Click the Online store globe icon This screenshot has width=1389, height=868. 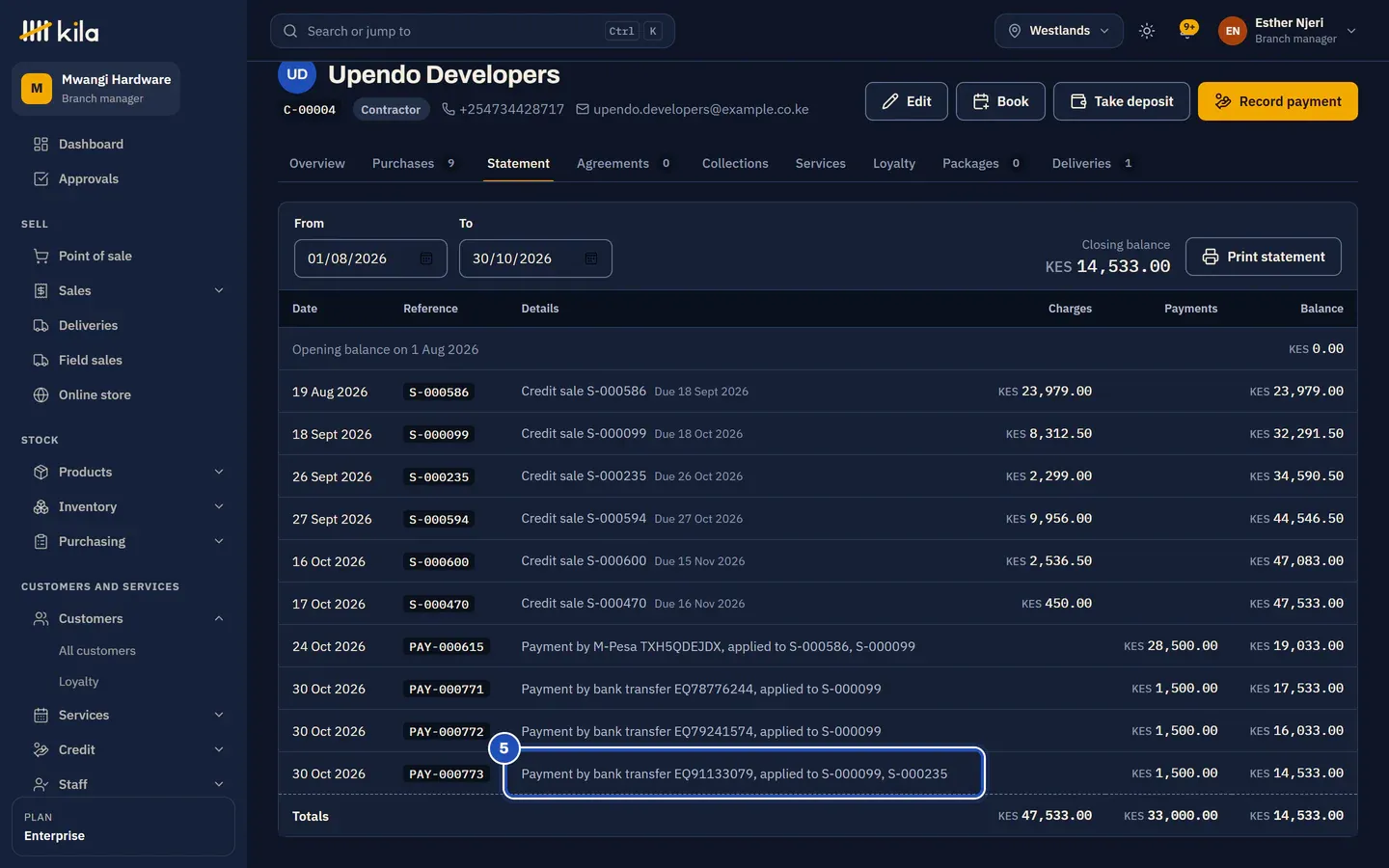click(41, 394)
